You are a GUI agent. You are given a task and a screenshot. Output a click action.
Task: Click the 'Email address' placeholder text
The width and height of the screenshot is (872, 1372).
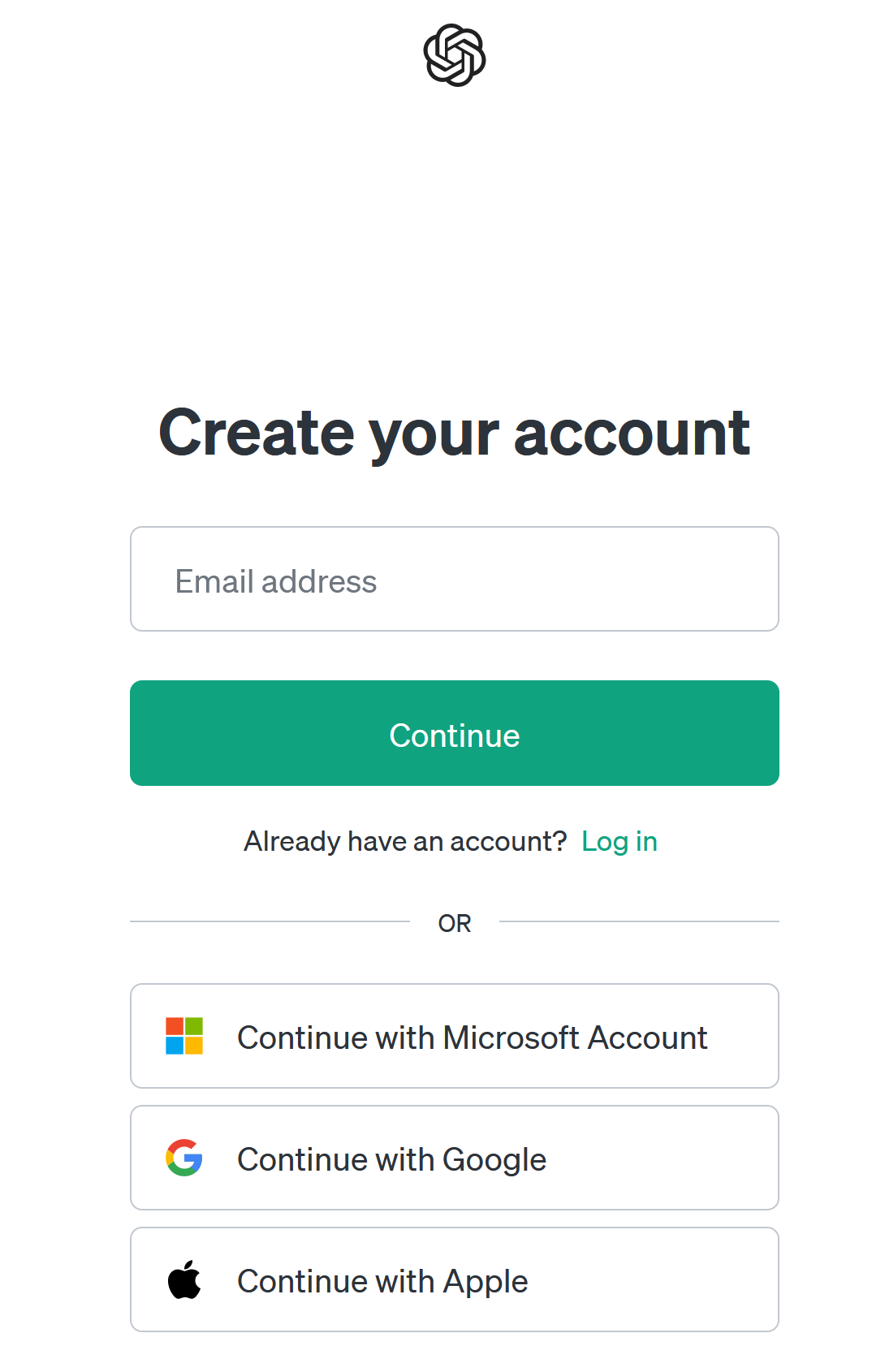(276, 582)
